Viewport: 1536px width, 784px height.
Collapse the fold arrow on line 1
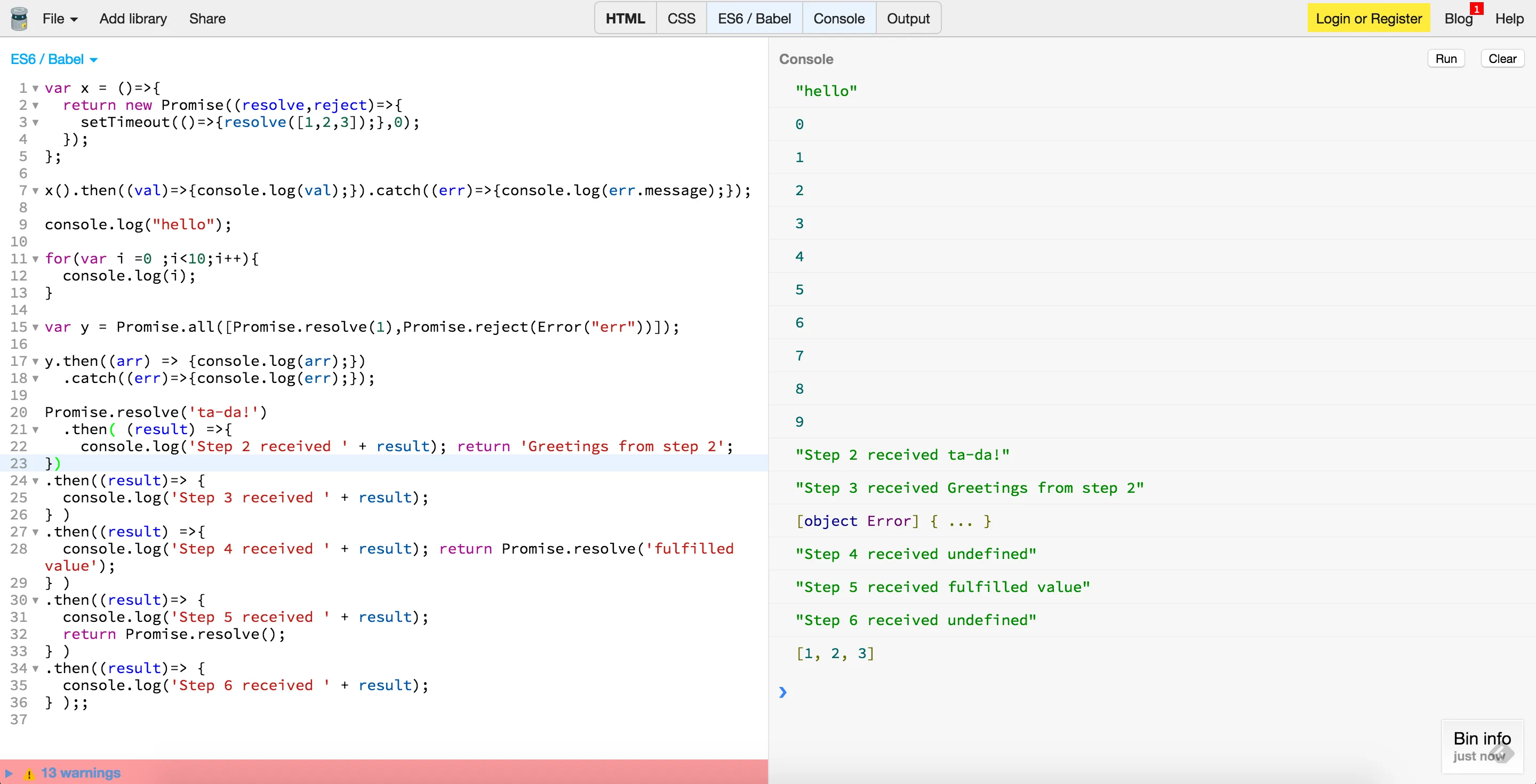[36, 89]
